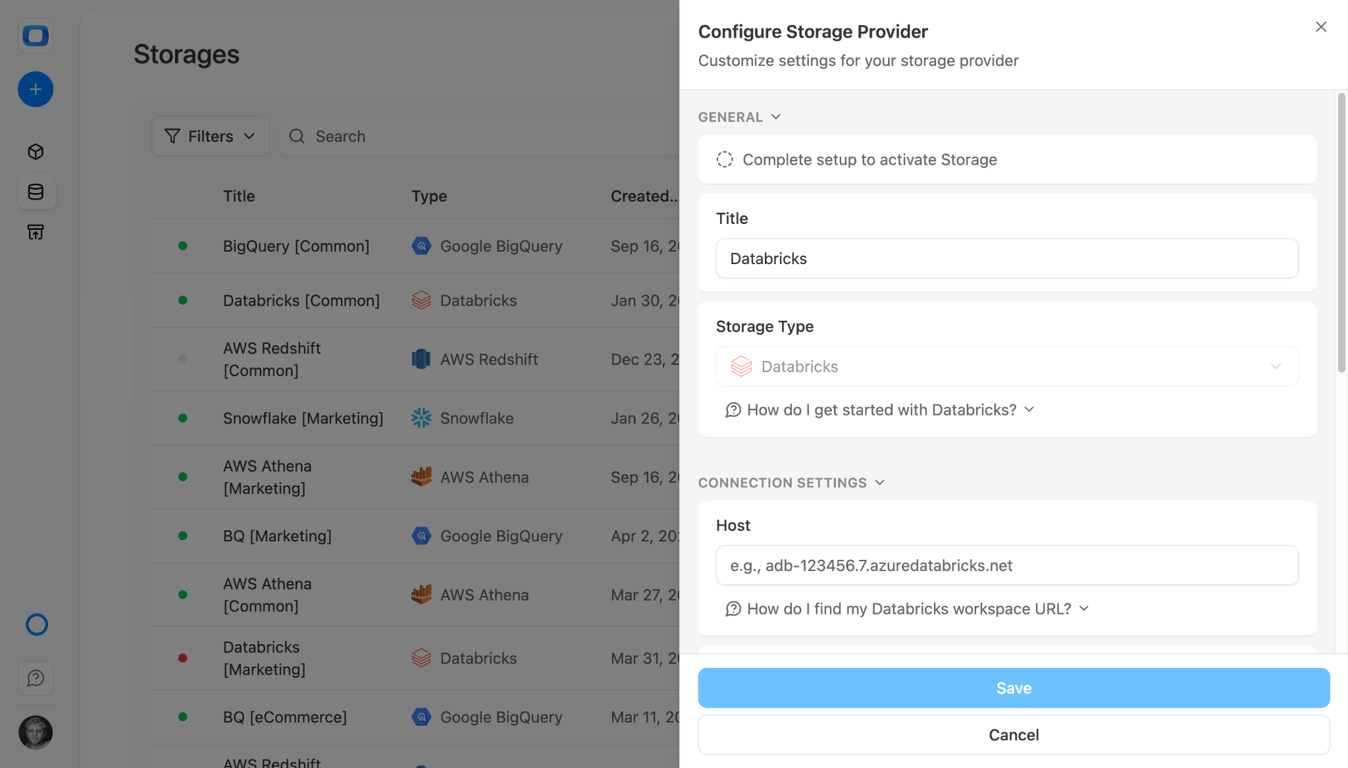
Task: Click the Google BigQuery icon in BigQuery [Common] row
Action: 421,246
